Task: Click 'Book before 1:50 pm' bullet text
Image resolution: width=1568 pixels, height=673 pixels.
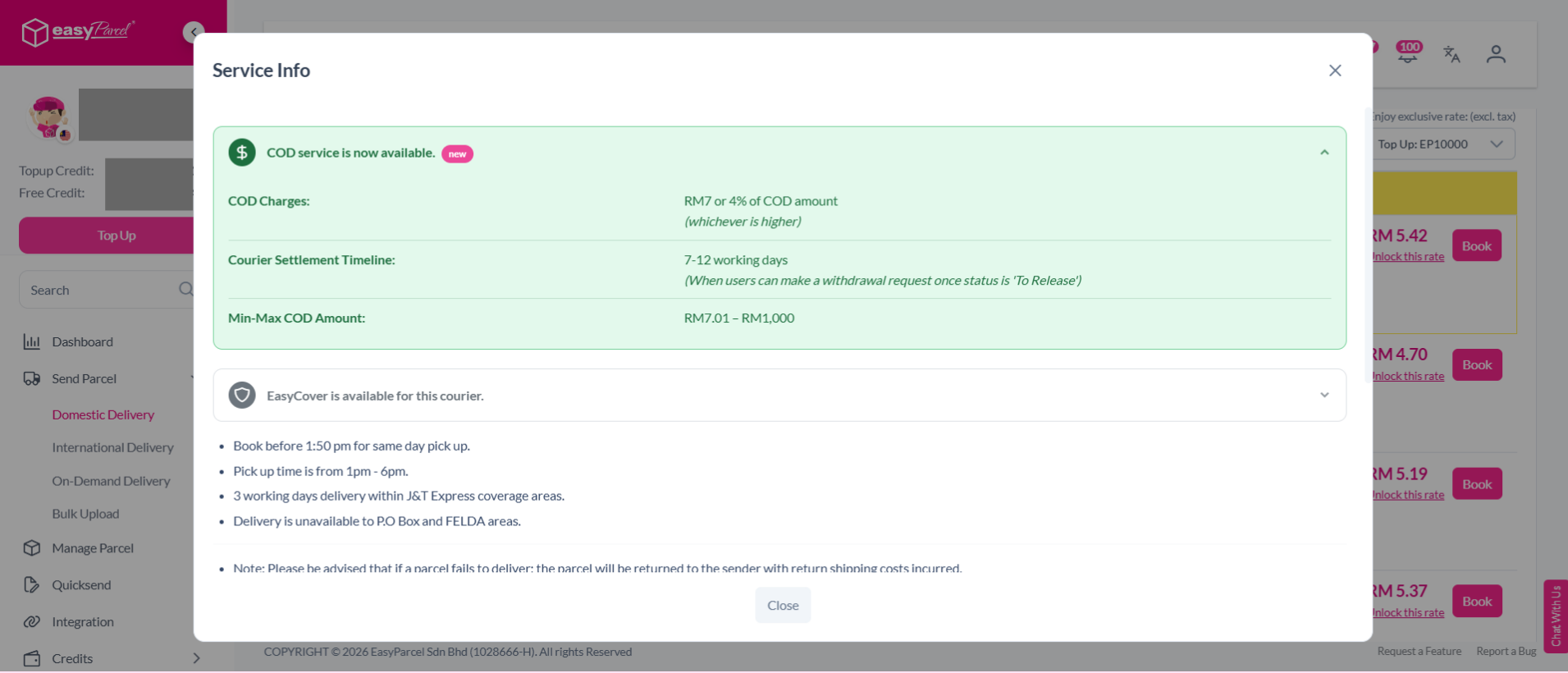Action: [351, 446]
